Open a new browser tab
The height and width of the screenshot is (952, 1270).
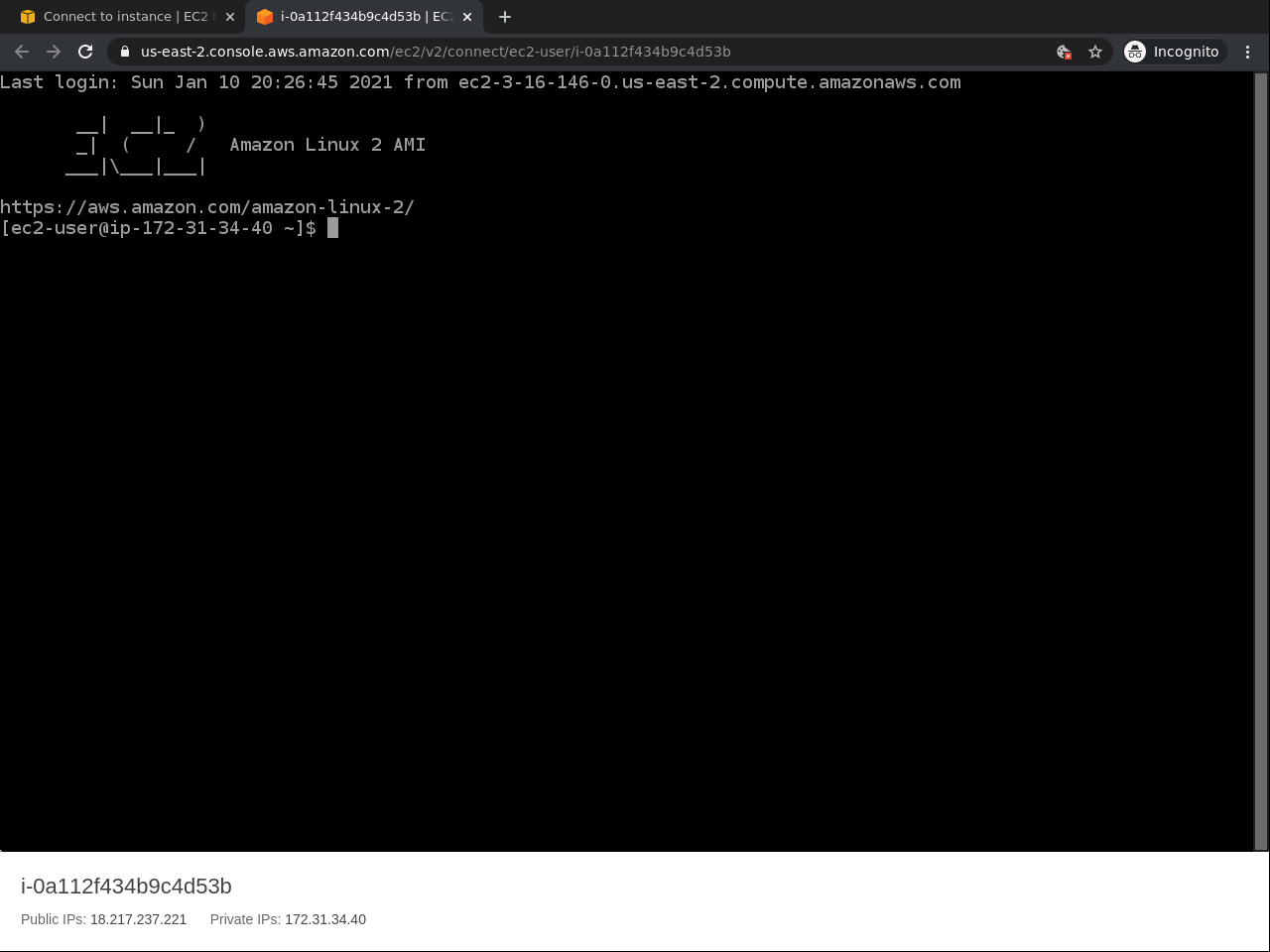click(x=505, y=17)
